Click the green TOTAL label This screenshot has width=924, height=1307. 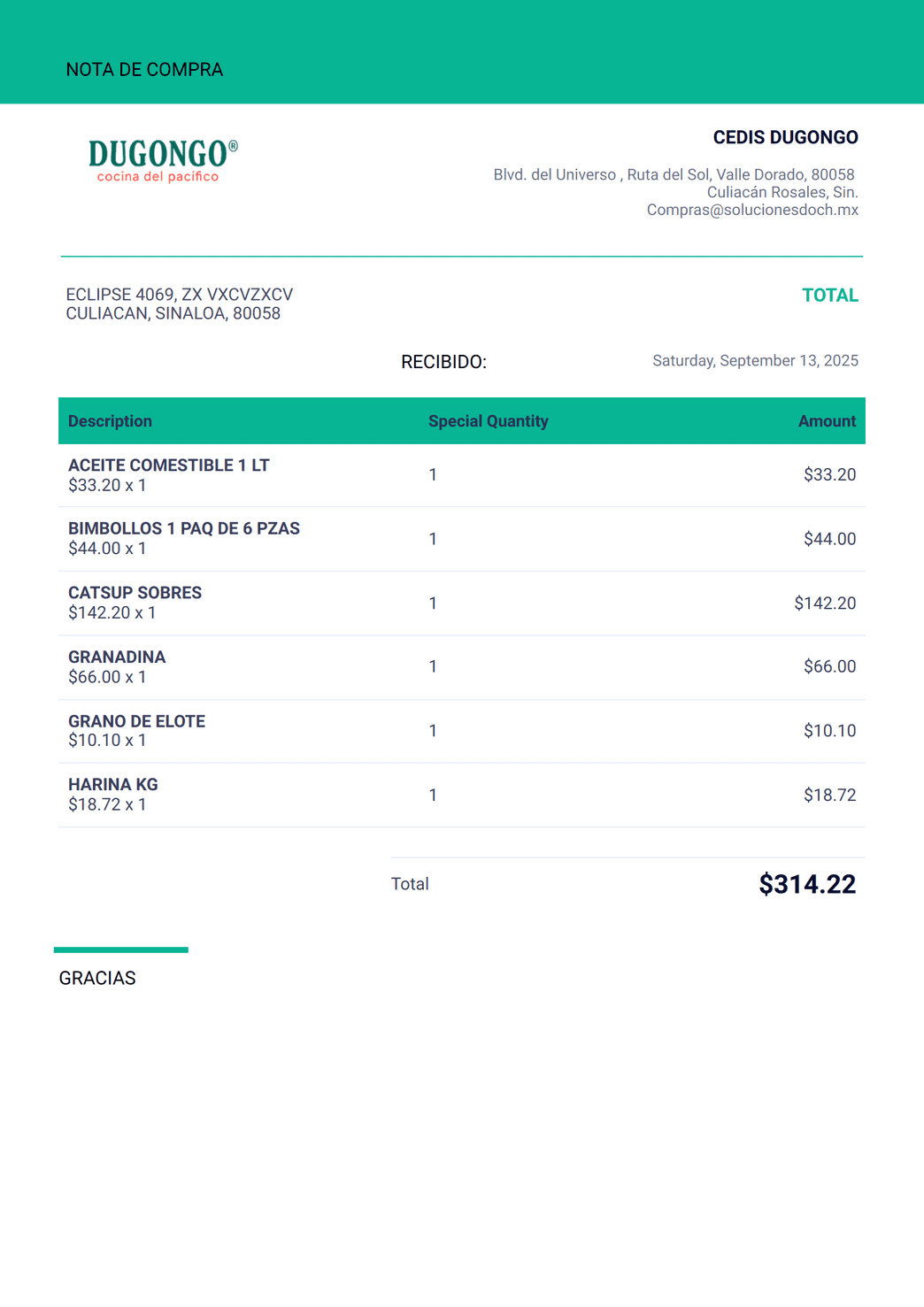[830, 296]
